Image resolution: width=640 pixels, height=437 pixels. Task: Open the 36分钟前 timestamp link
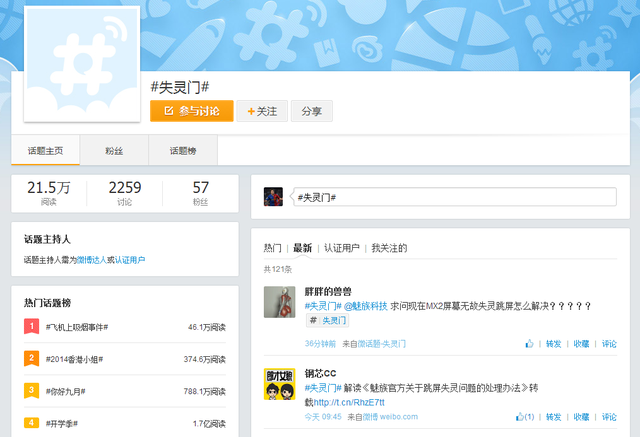point(320,344)
